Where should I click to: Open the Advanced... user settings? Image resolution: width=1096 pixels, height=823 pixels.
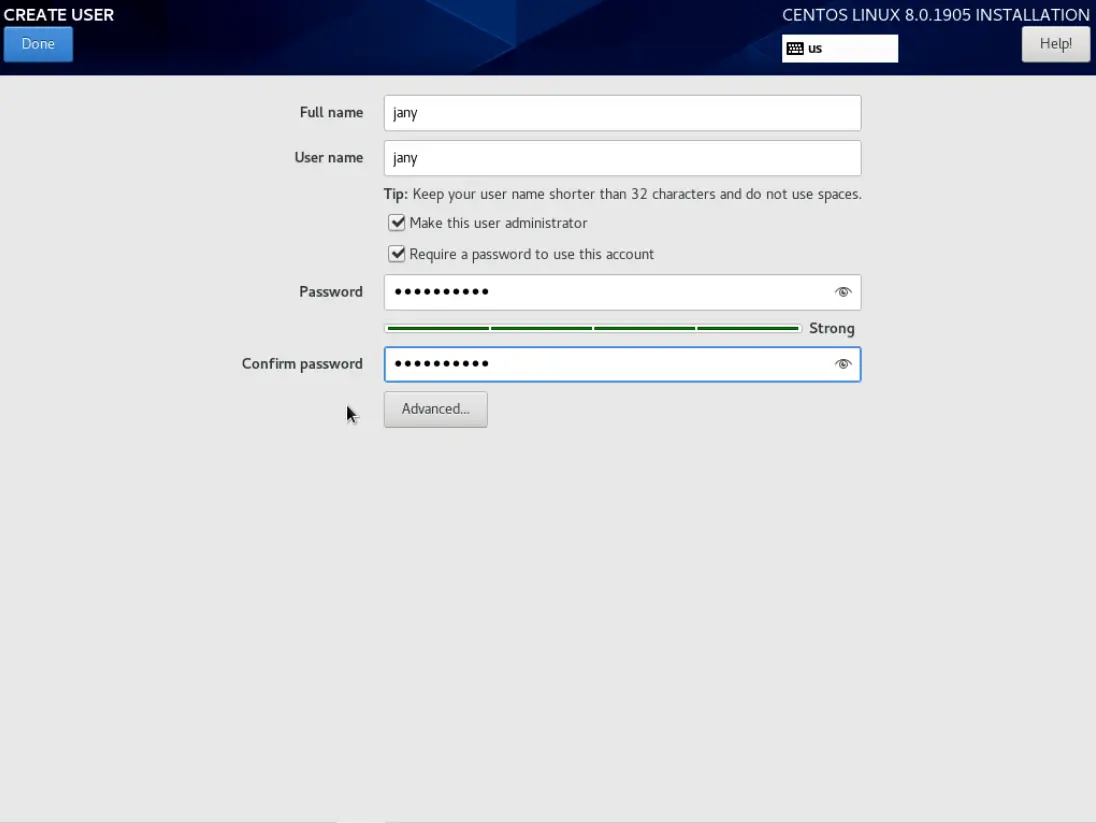(x=435, y=409)
